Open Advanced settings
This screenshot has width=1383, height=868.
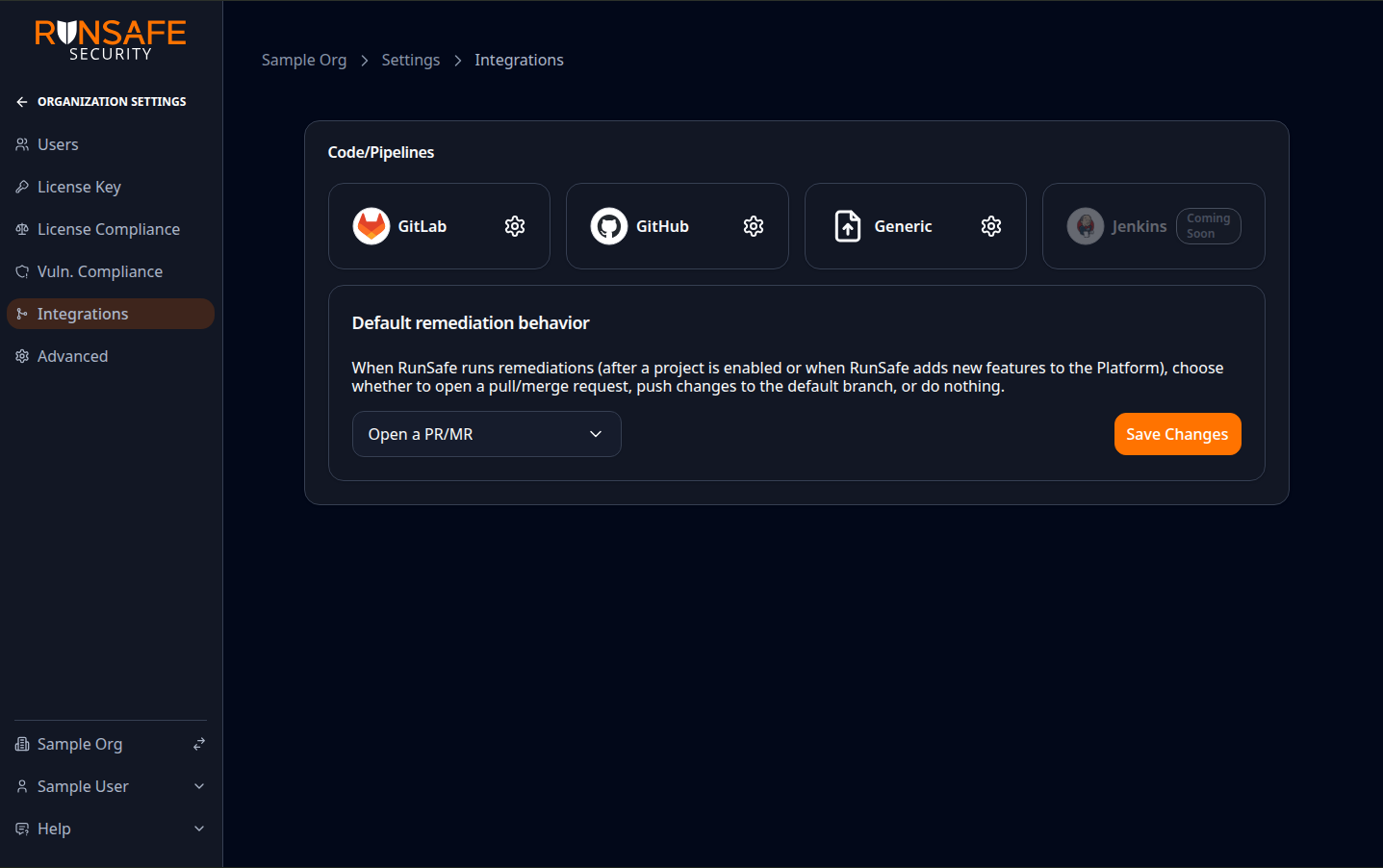111,356
